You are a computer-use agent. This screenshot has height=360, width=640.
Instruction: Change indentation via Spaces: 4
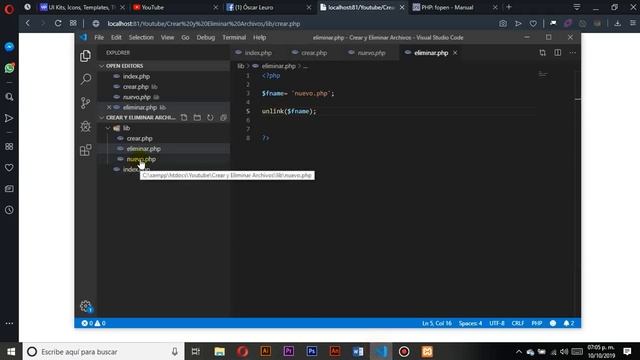[x=470, y=323]
